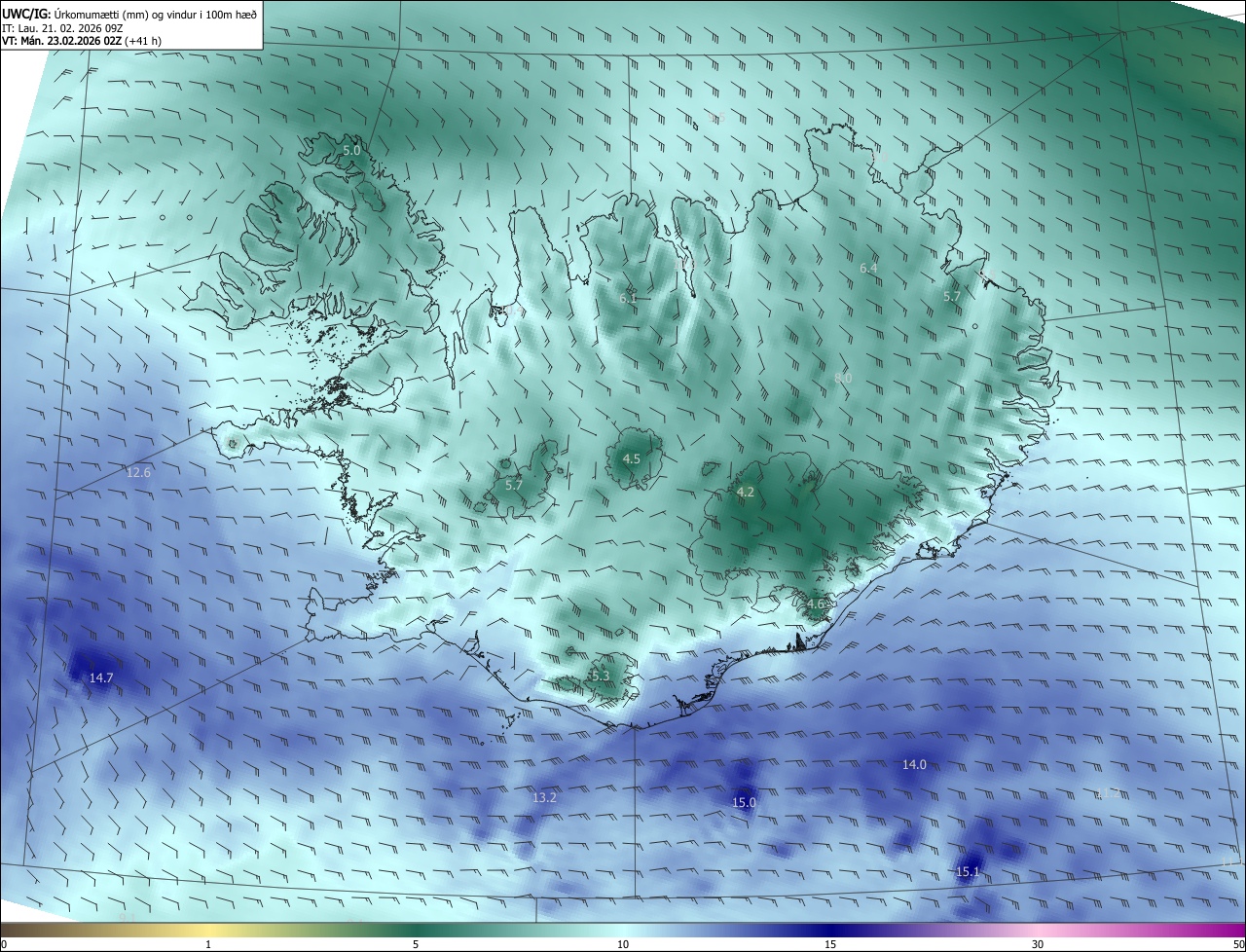Image resolution: width=1246 pixels, height=952 pixels.
Task: Select the 'VT: Mán. 23.02.2026 02Z (+41 h)' line
Action: (82, 41)
